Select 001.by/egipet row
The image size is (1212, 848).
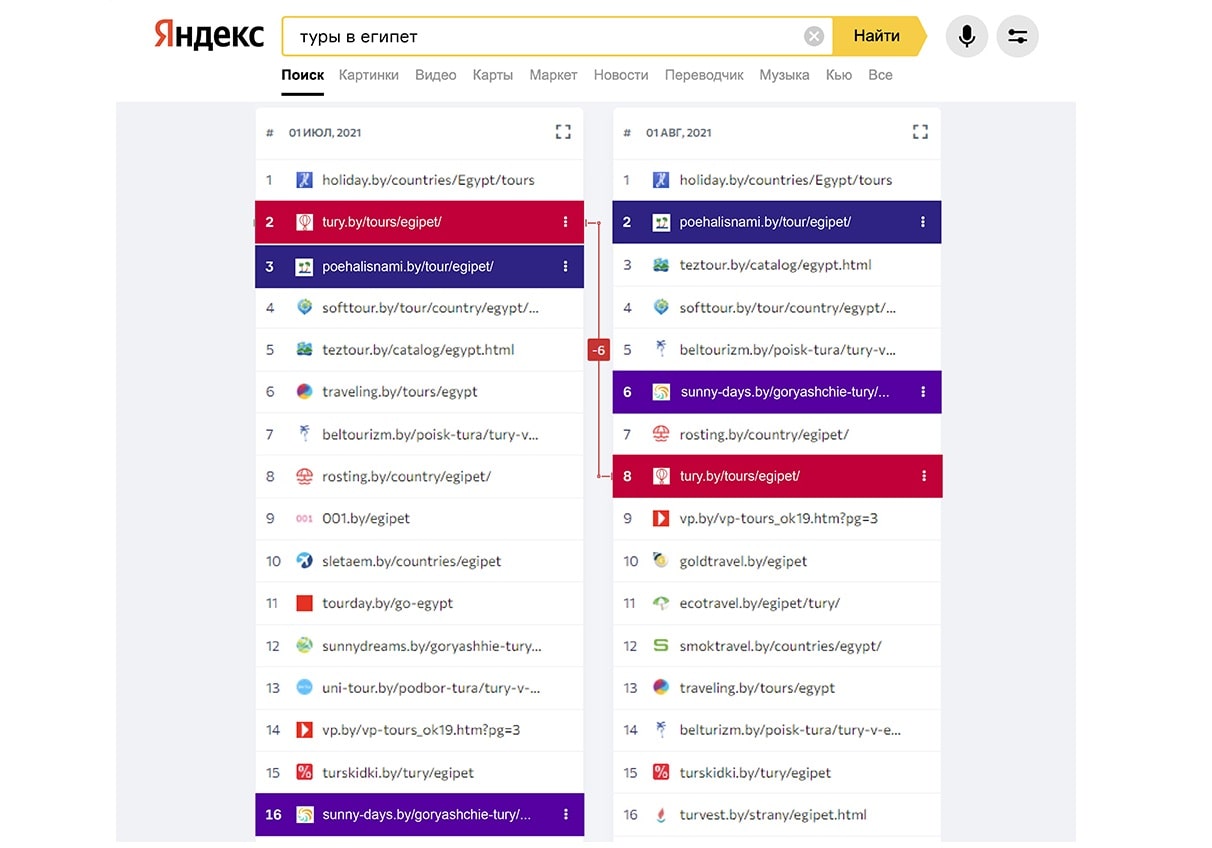tap(419, 518)
